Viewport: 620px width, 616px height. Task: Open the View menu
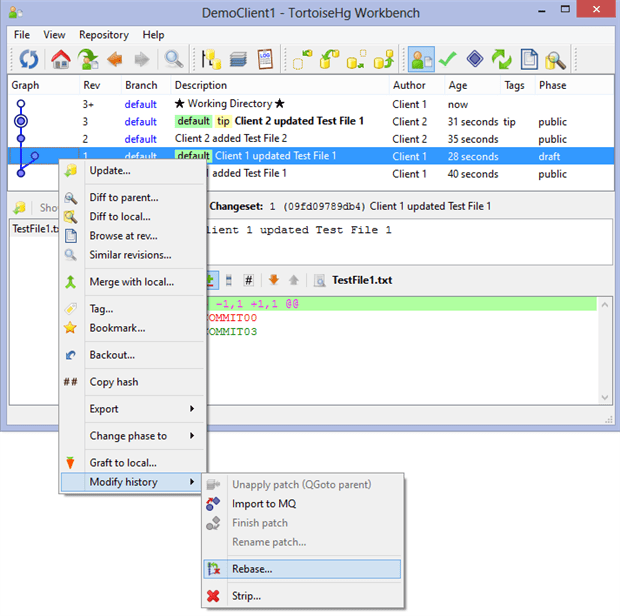pyautogui.click(x=54, y=35)
